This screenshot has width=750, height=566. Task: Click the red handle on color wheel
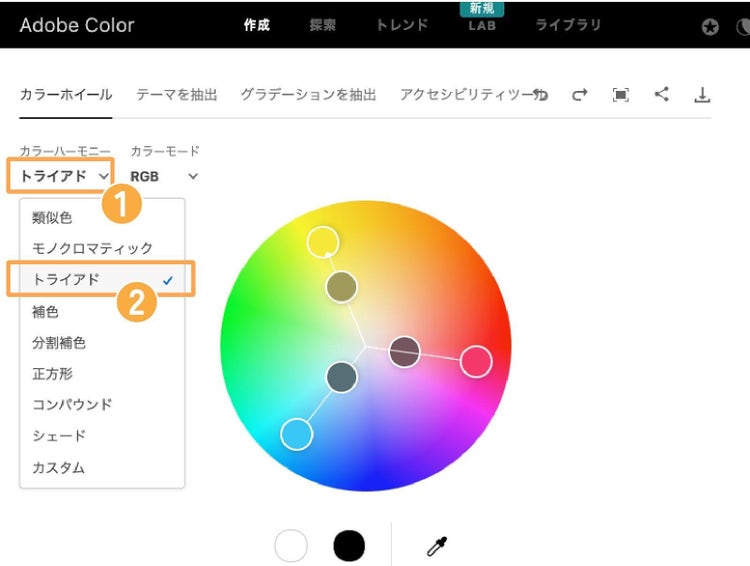pos(476,361)
